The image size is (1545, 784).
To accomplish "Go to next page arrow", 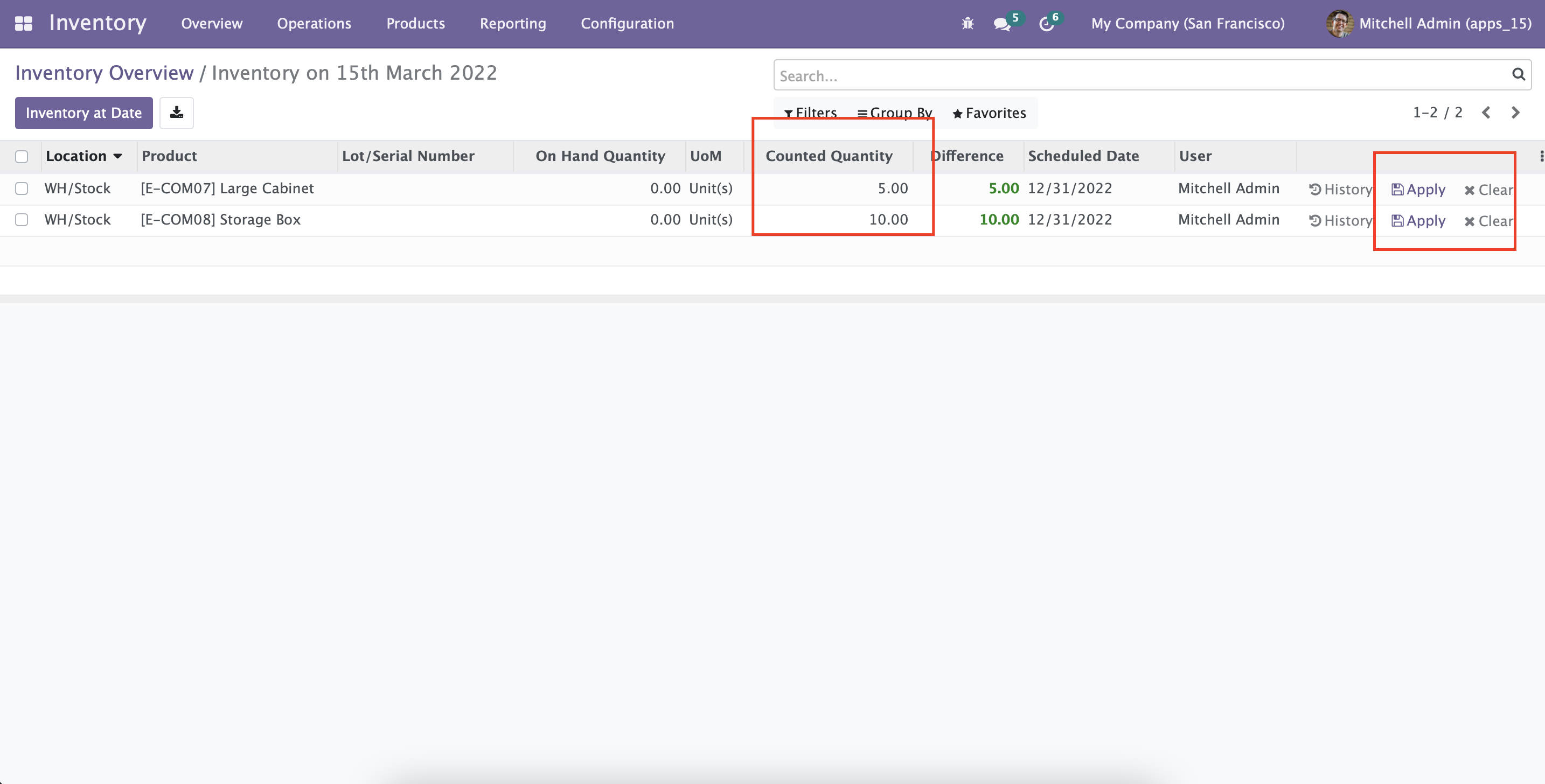I will point(1515,113).
